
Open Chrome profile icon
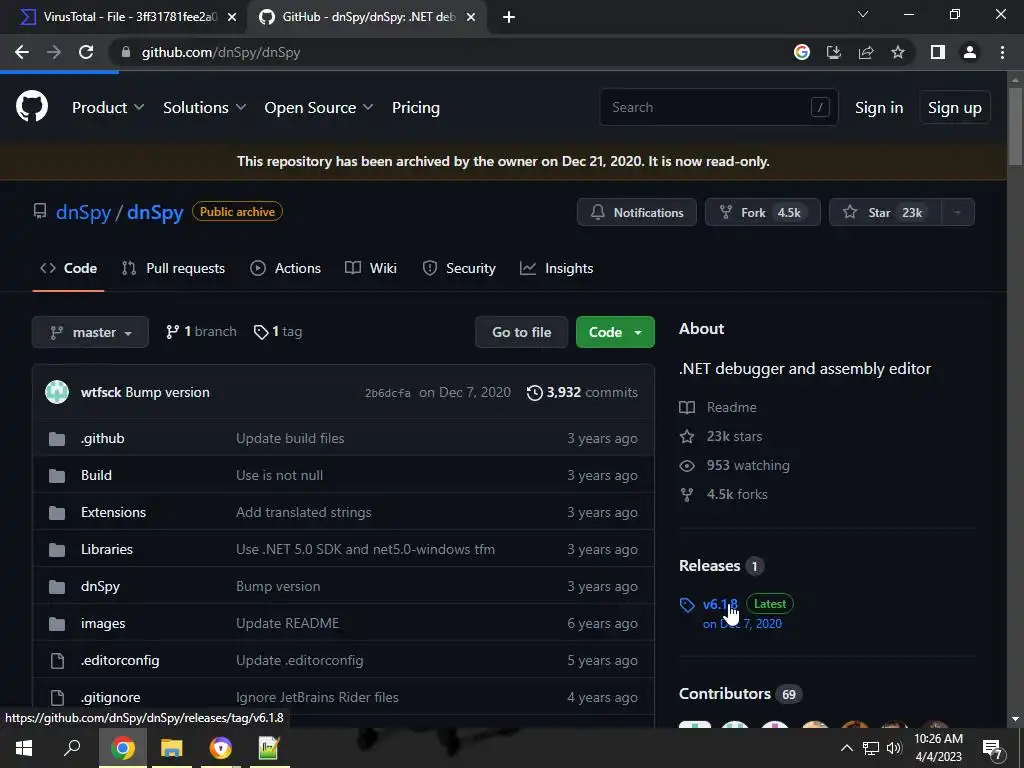click(x=970, y=52)
